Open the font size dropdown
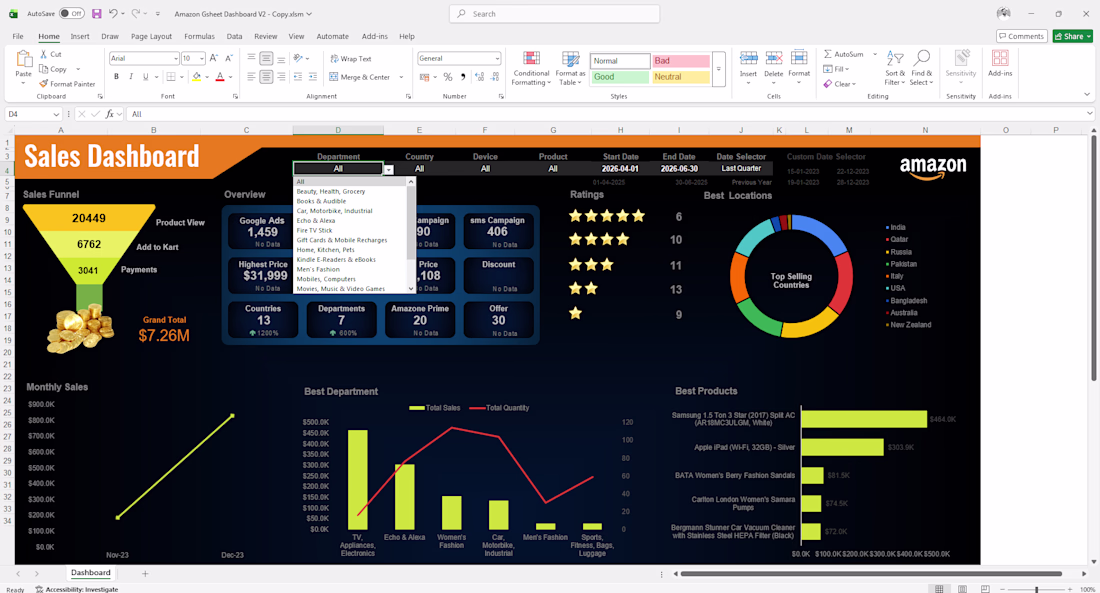The width and height of the screenshot is (1100, 593). [x=201, y=58]
